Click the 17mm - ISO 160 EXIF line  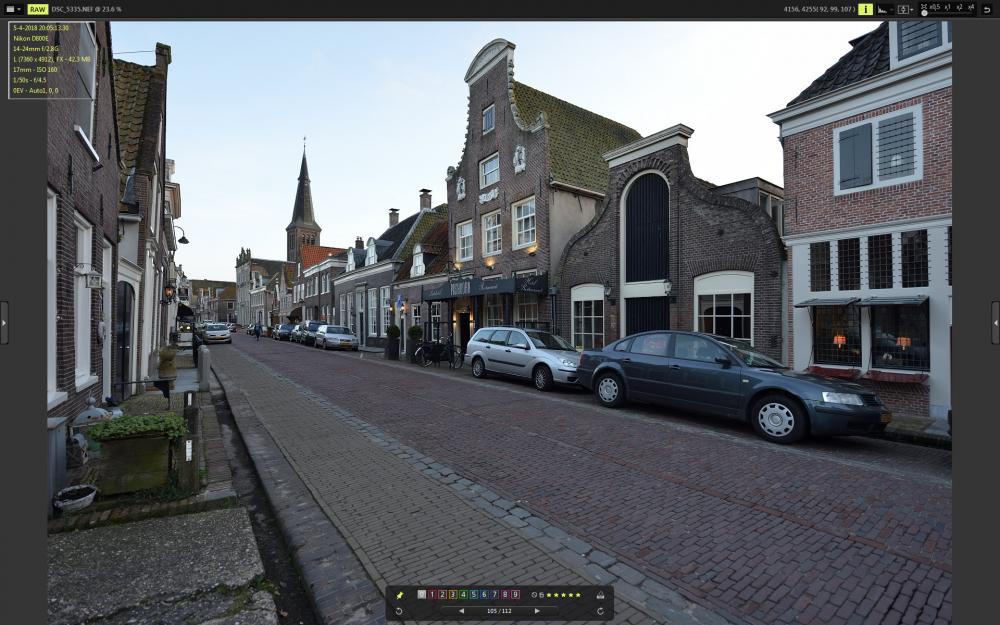click(35, 70)
